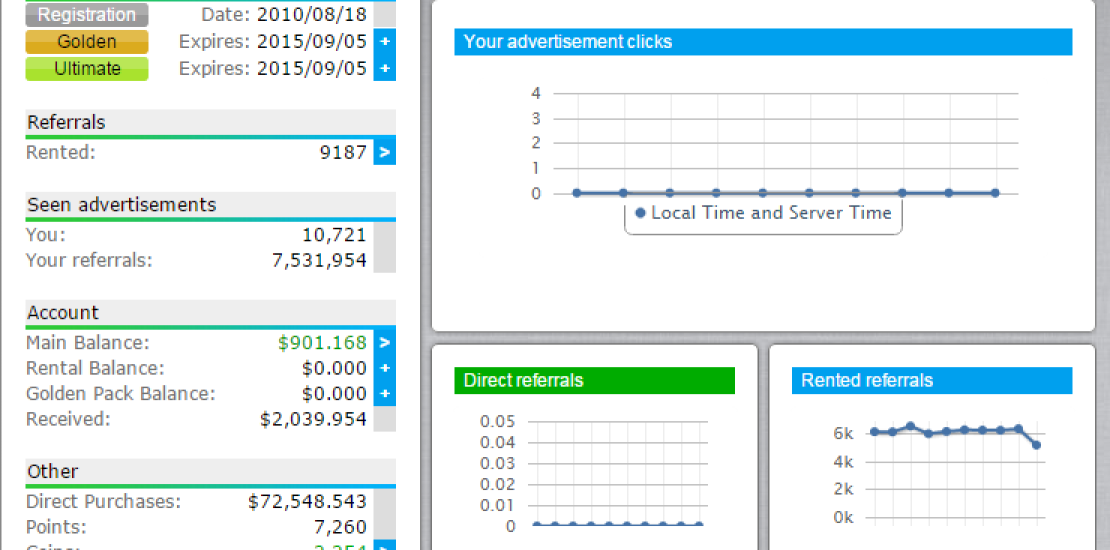
Task: Click the Your advertisement clicks chart header
Action: (763, 42)
